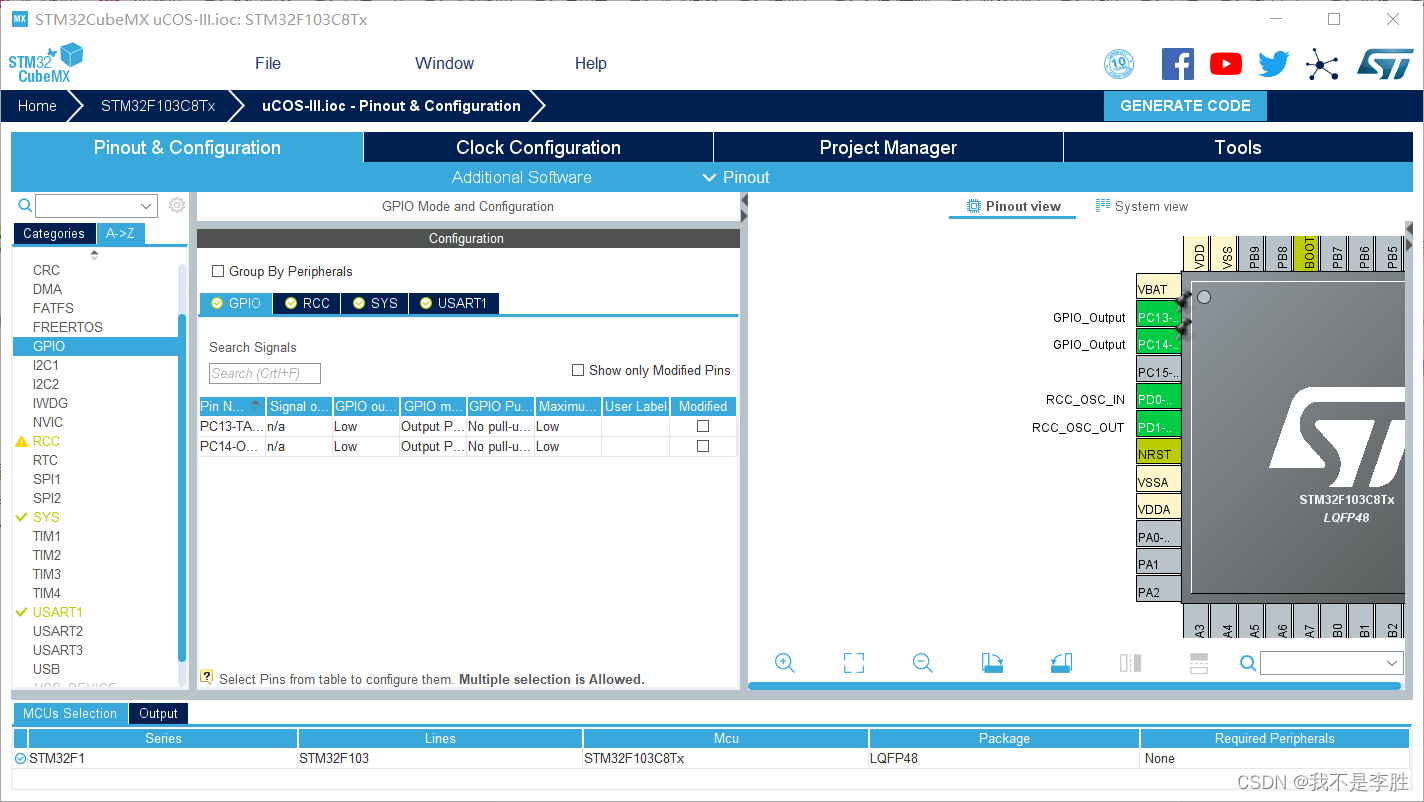1424x802 pixels.
Task: Select I2C1 in peripheral list
Action: (46, 365)
